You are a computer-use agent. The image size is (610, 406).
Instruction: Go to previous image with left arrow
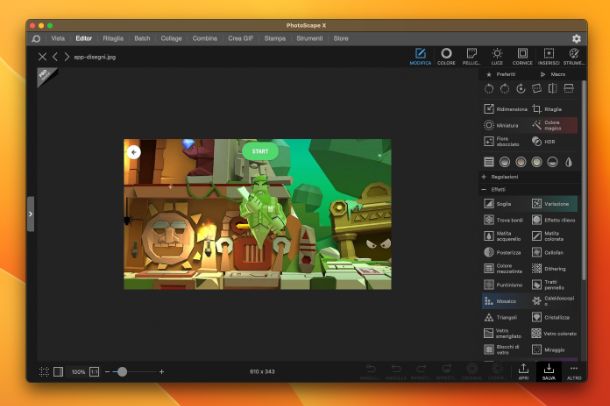click(x=55, y=57)
